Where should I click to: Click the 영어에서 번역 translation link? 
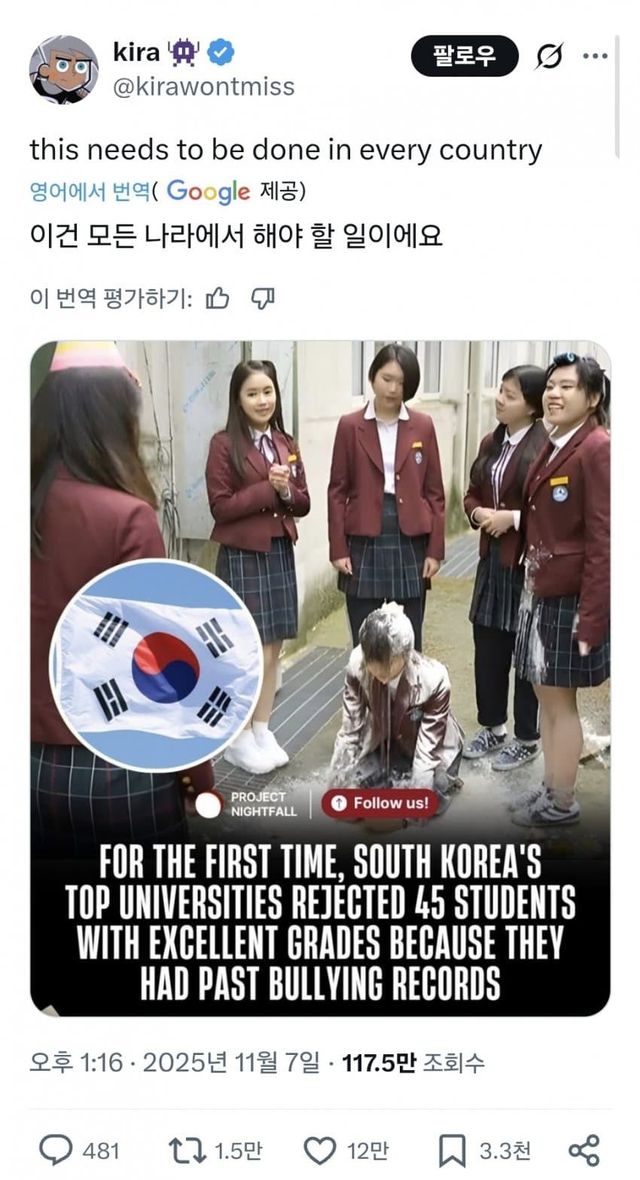89,191
